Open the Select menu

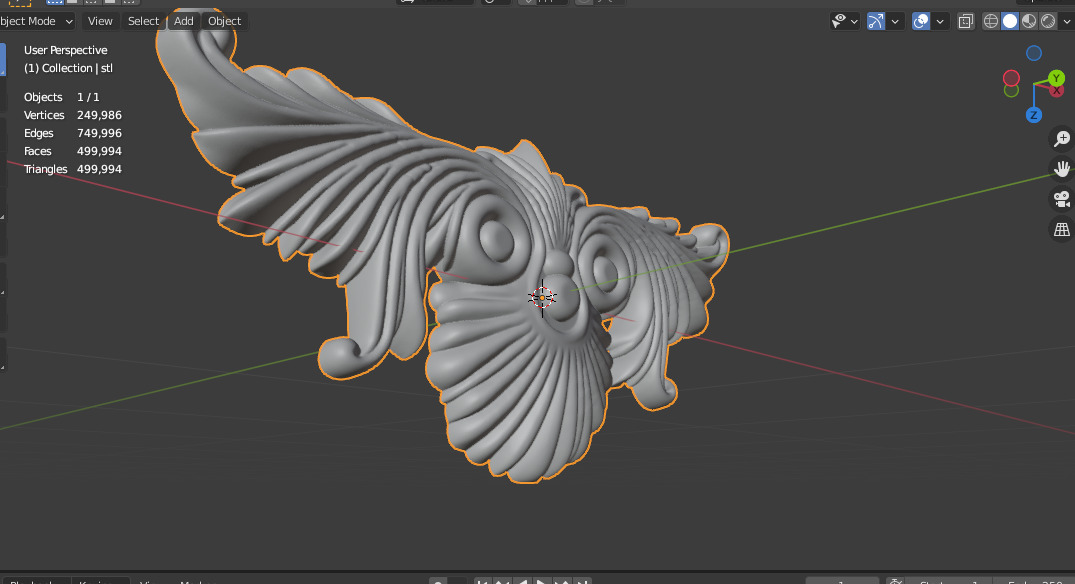pos(143,21)
